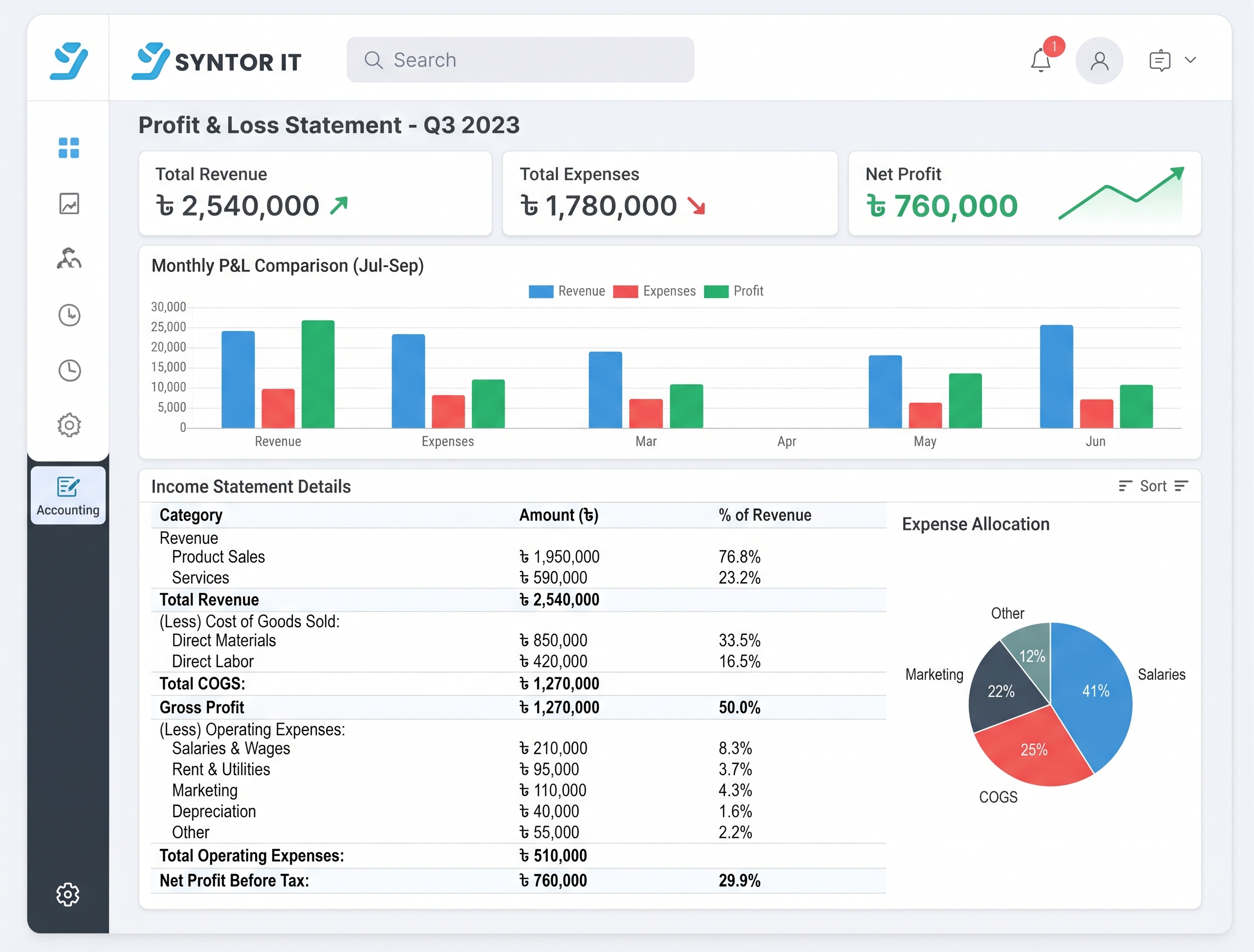
Task: Toggle the Revenue legend swatch
Action: pos(541,291)
